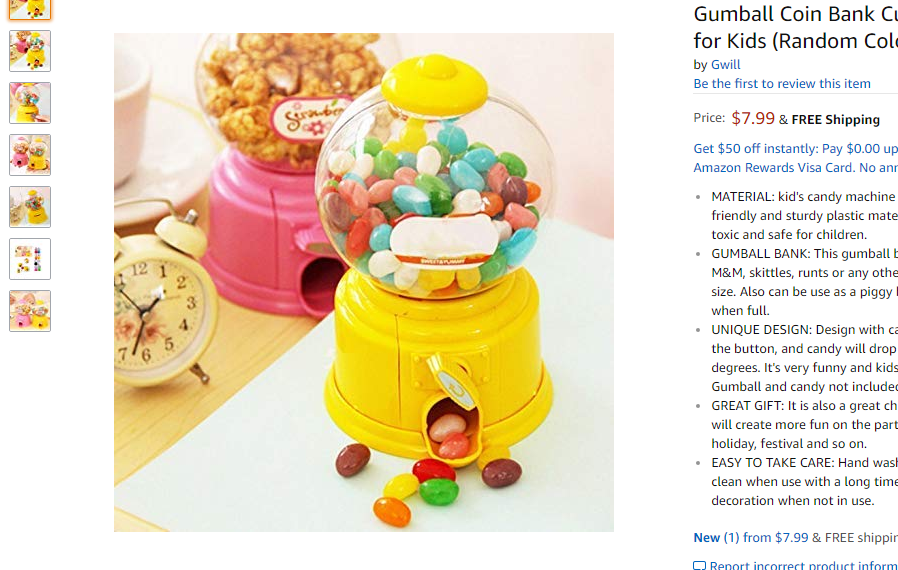The height and width of the screenshot is (570, 898).
Task: Click the bold 'FREE Shipping' text
Action: [836, 120]
